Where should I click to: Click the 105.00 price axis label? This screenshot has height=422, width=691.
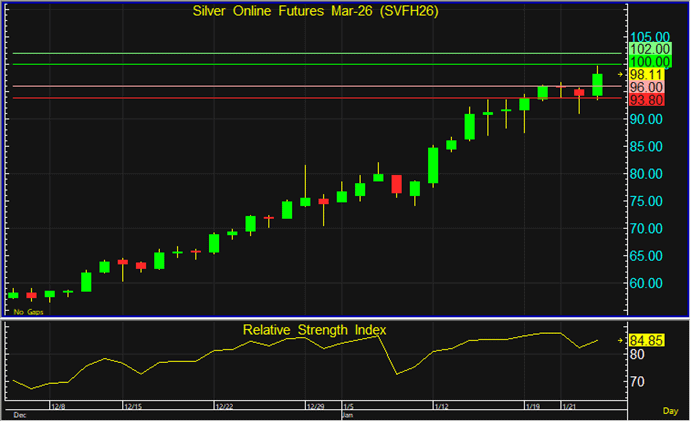click(x=649, y=37)
